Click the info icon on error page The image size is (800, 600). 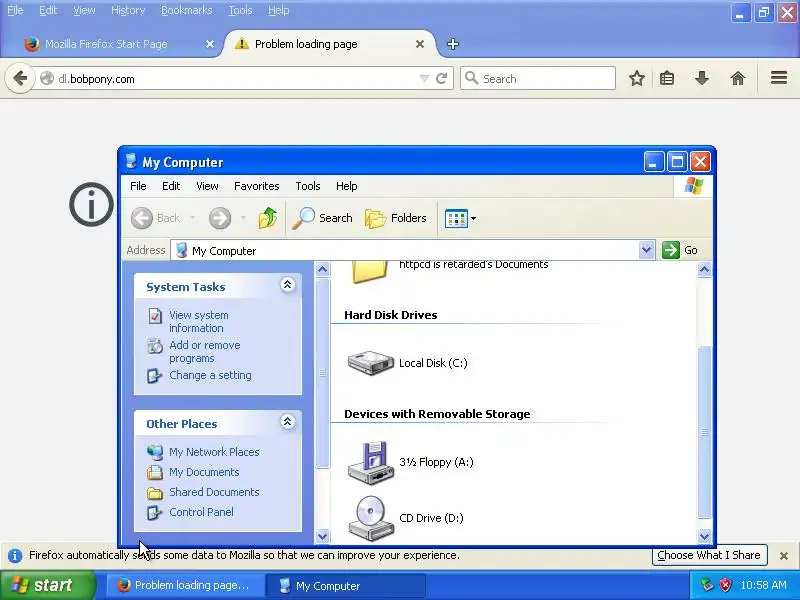click(x=92, y=205)
